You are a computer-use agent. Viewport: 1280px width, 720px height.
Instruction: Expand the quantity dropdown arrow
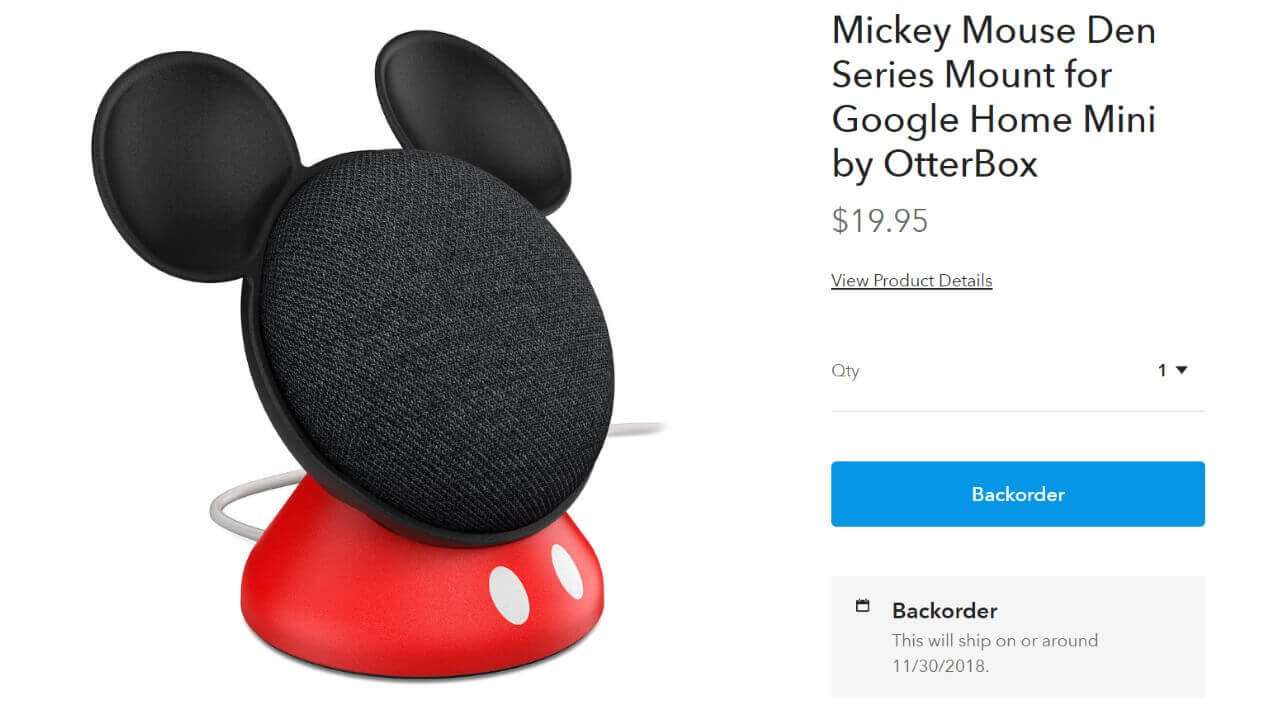tap(1181, 370)
